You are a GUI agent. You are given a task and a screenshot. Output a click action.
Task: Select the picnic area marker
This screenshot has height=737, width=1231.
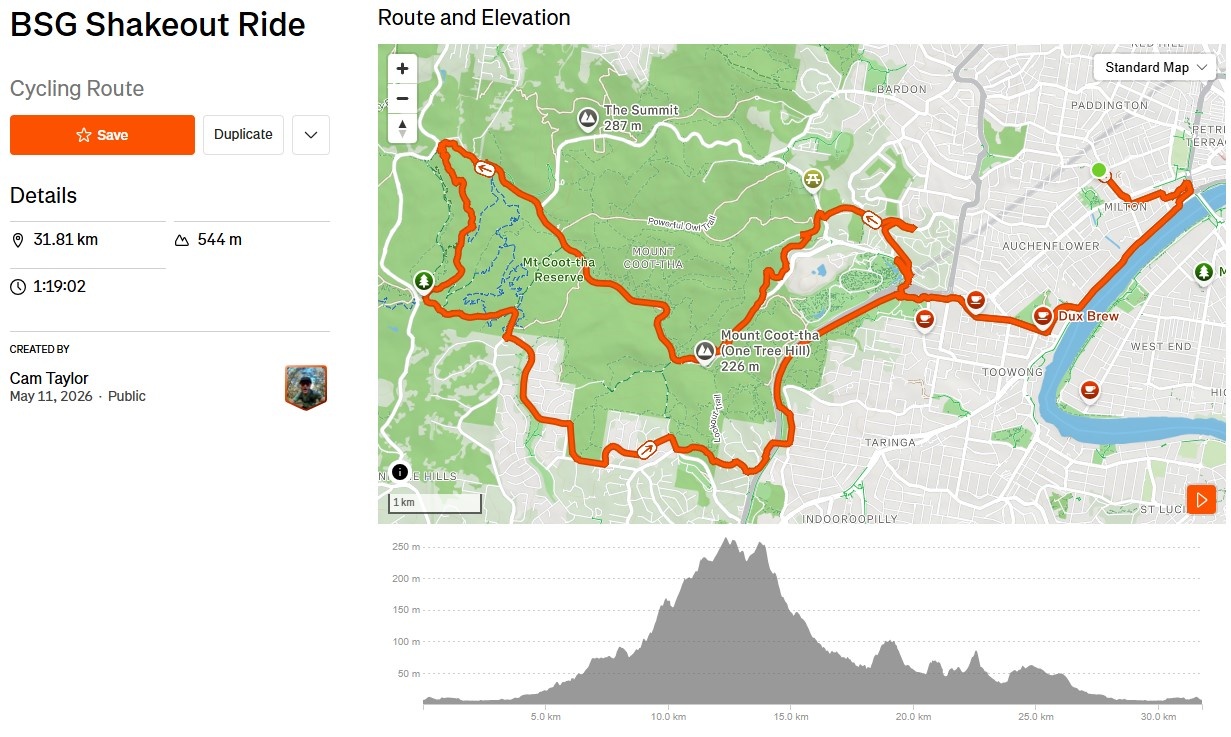[x=813, y=179]
